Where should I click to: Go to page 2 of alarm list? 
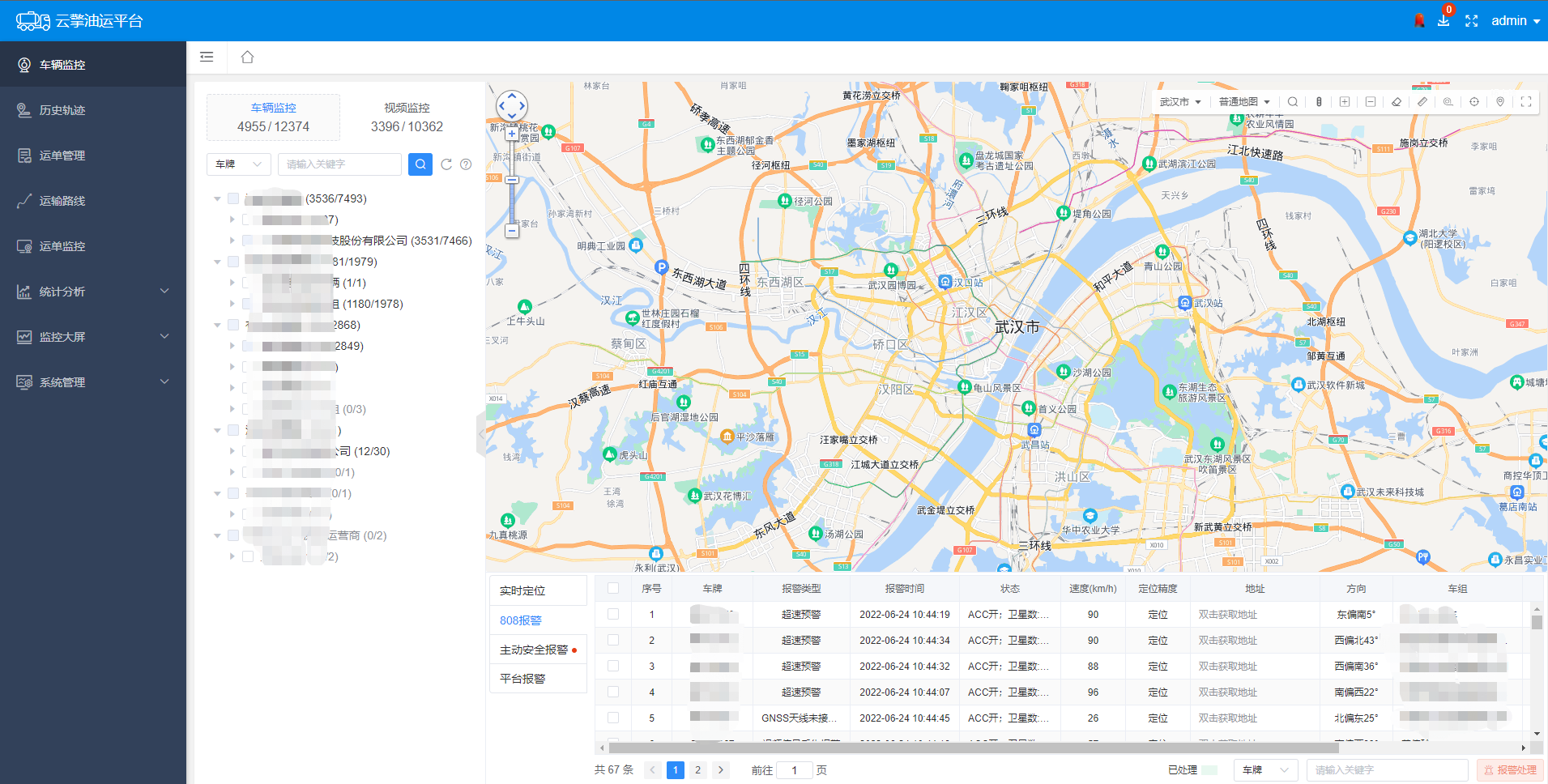[697, 770]
